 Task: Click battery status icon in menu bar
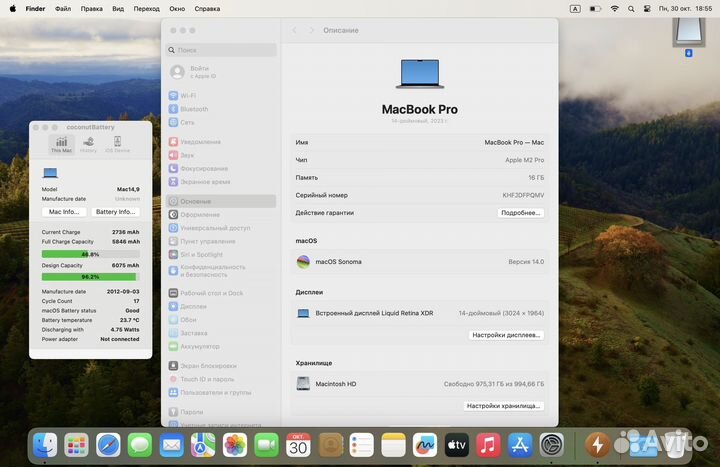[x=595, y=9]
